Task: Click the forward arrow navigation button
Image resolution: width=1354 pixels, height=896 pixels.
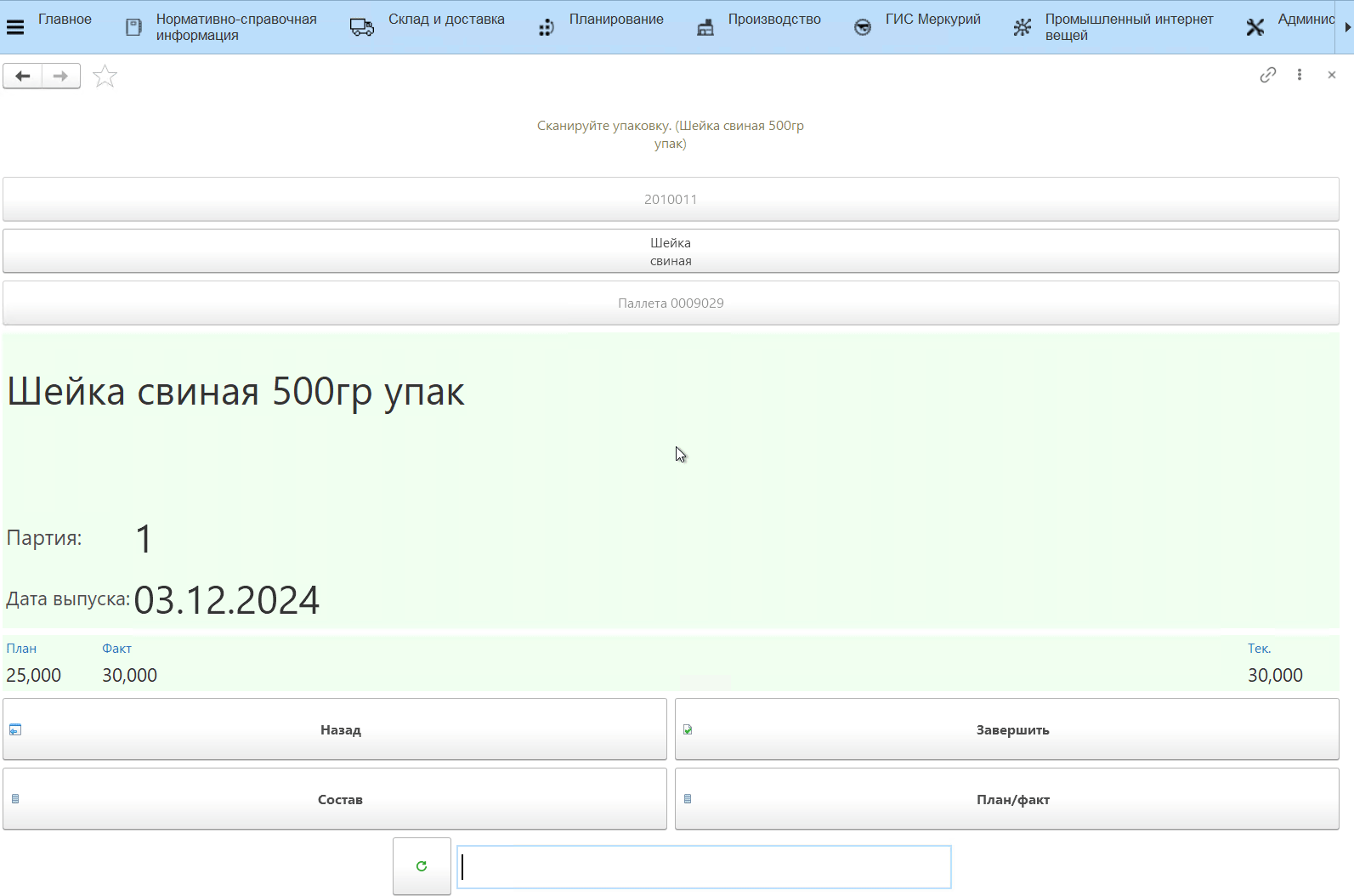Action: (x=60, y=77)
